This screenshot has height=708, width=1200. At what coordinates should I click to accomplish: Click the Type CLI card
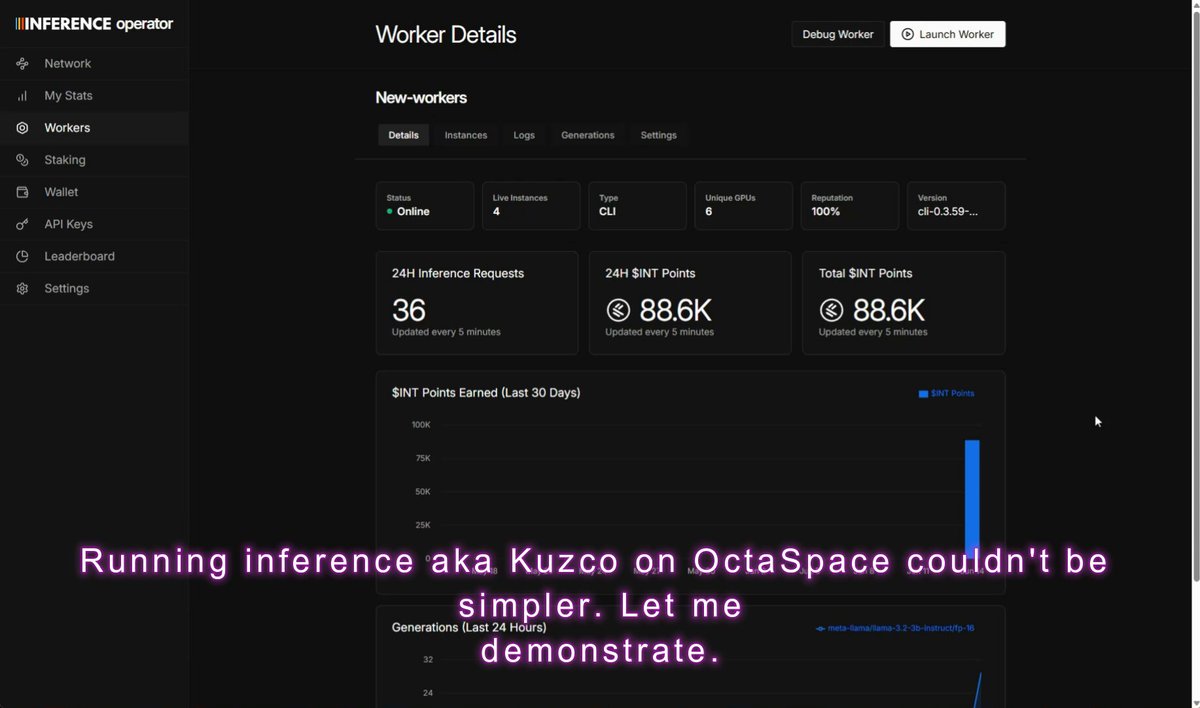[x=637, y=206]
